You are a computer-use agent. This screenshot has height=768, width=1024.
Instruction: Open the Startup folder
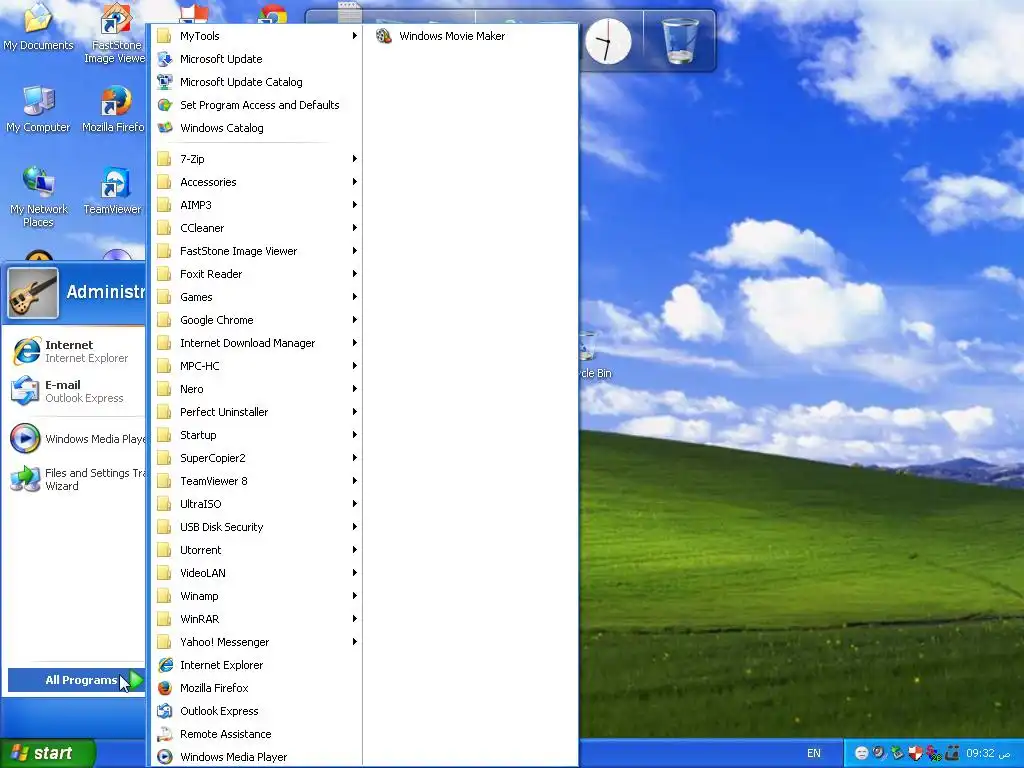[x=255, y=435]
